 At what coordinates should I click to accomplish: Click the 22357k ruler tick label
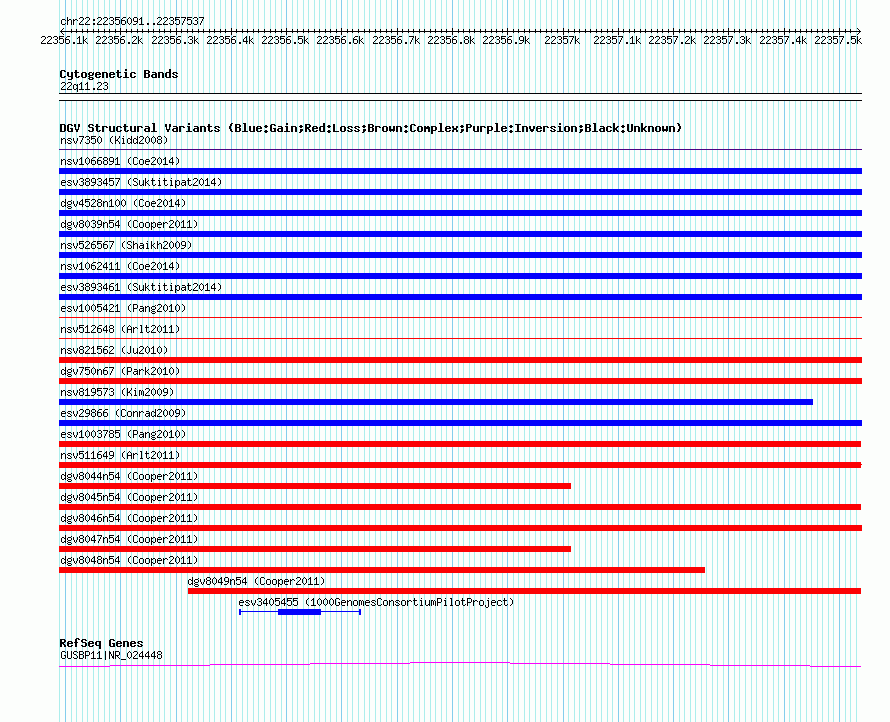click(562, 40)
